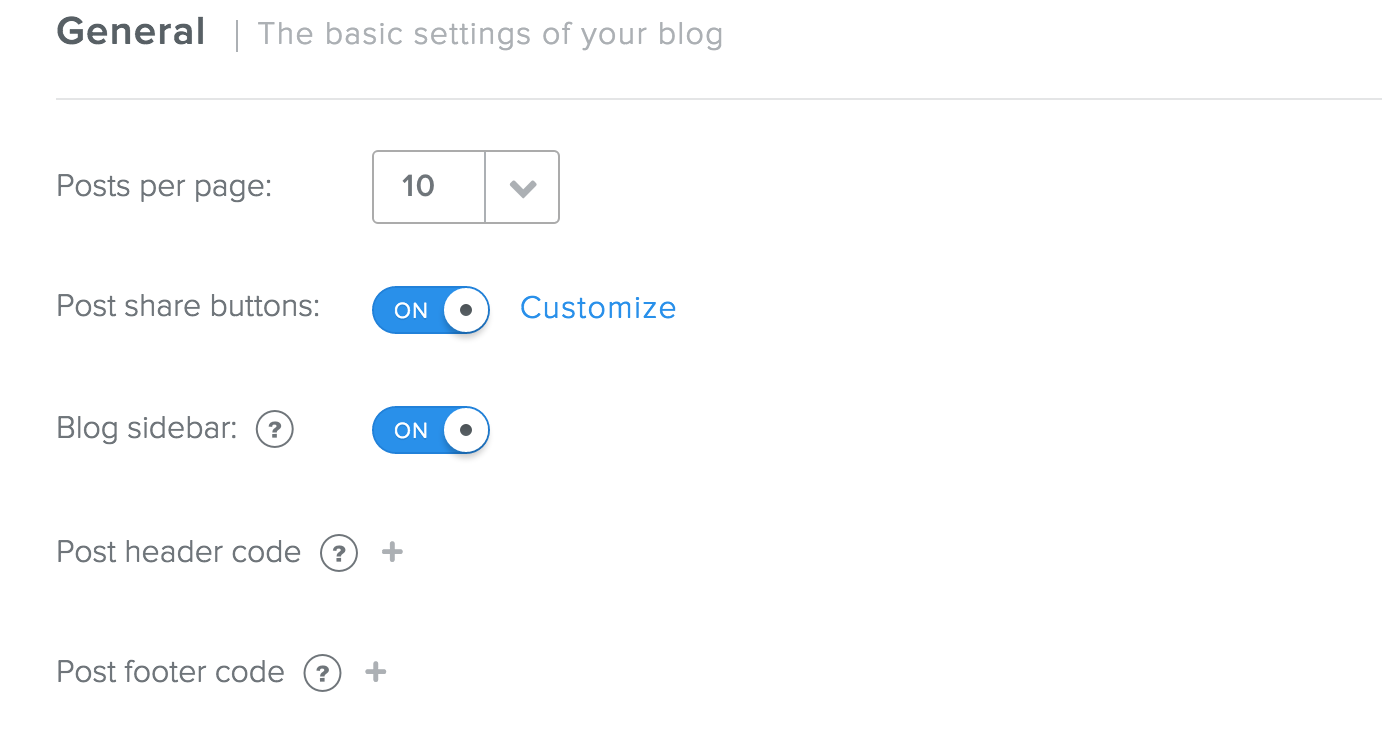Select the General settings heading
The height and width of the screenshot is (750, 1382).
pos(131,33)
